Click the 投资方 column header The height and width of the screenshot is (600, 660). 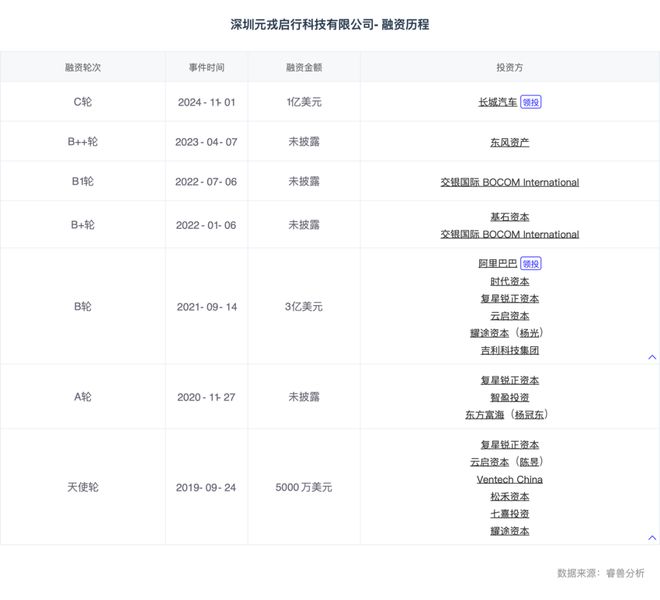click(509, 67)
